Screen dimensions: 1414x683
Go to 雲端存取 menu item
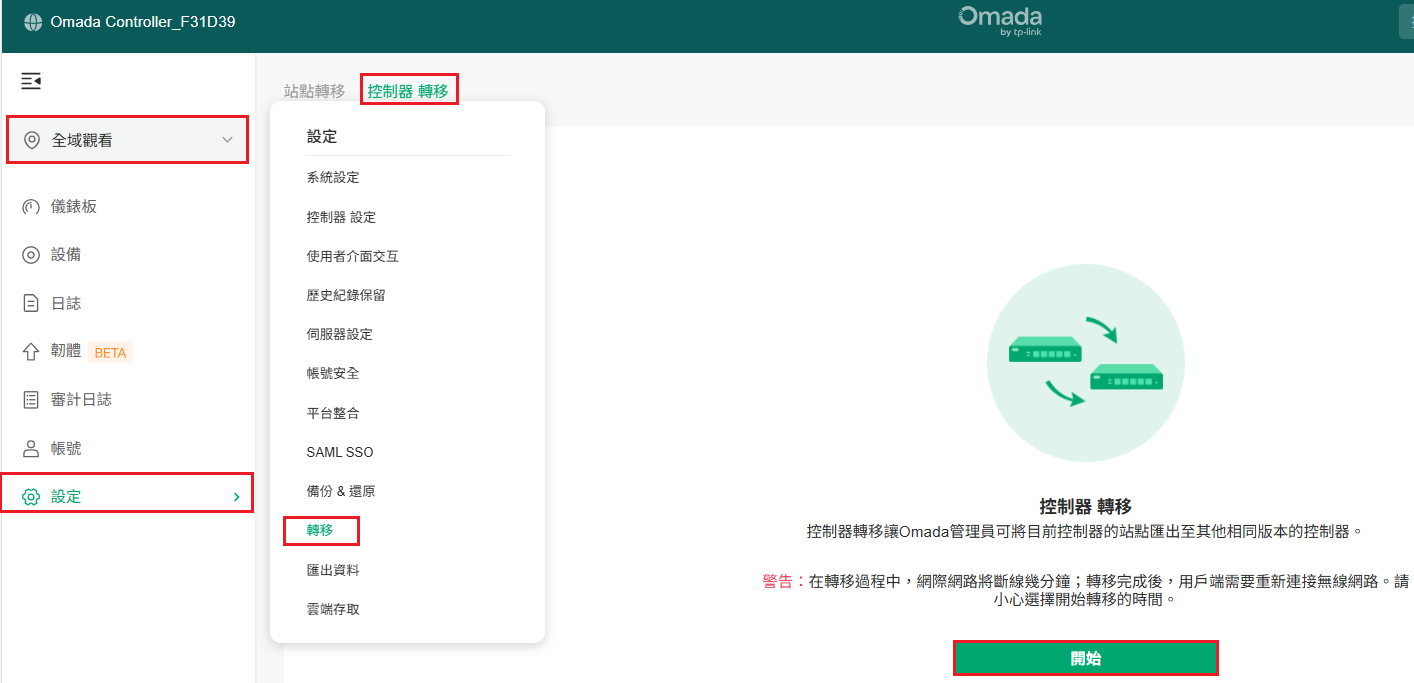[x=333, y=609]
